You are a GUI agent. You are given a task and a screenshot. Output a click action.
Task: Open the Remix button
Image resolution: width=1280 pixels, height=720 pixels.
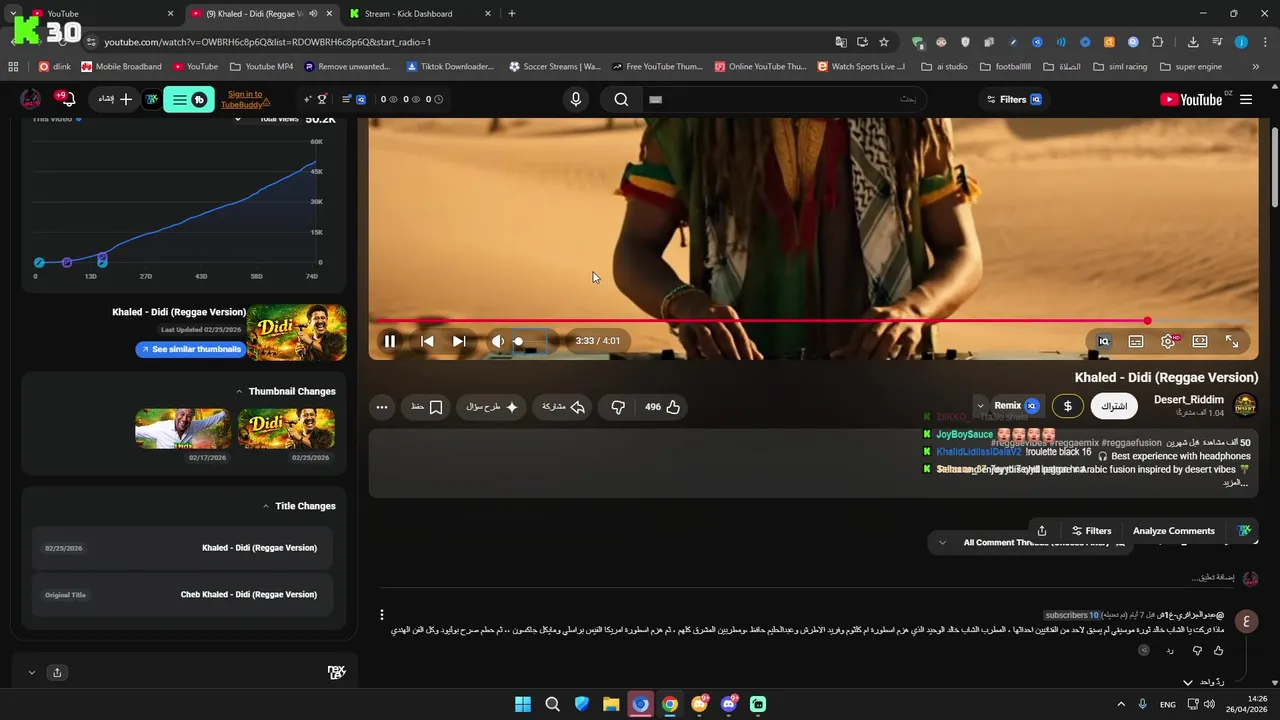coord(1017,406)
